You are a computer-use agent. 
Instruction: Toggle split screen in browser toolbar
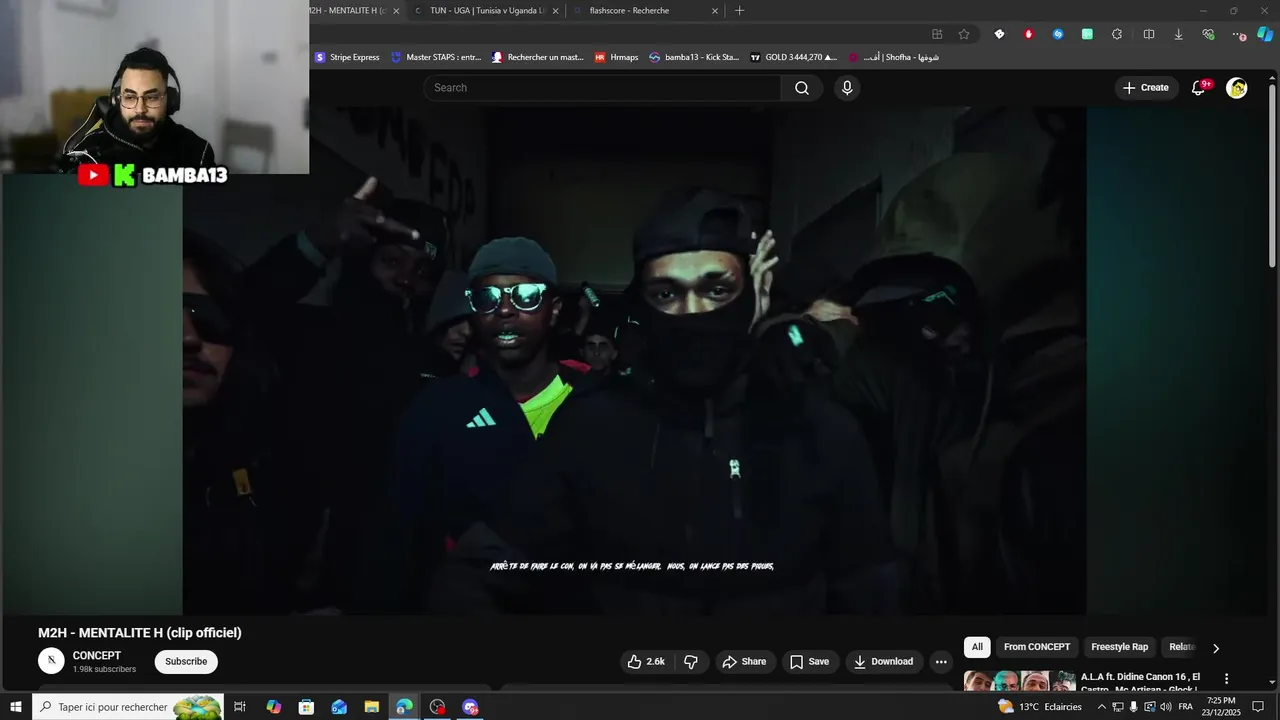pos(1149,34)
